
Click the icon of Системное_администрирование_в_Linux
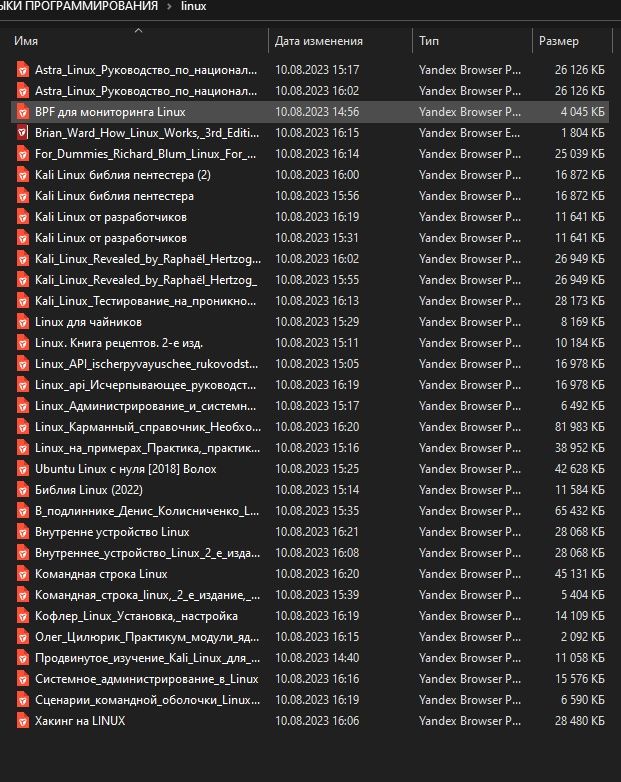[x=22, y=679]
